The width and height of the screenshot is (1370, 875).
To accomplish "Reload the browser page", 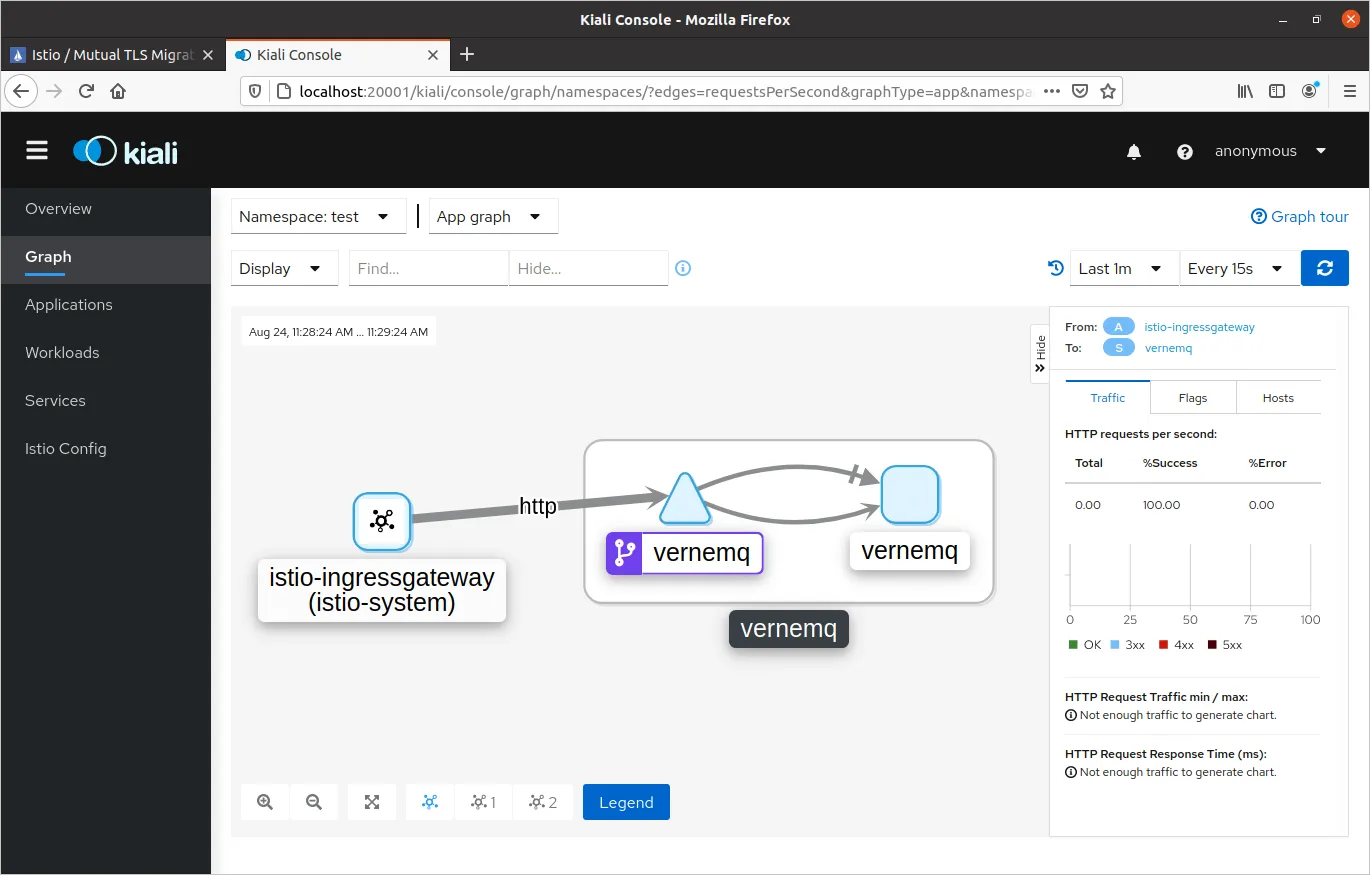I will click(86, 91).
